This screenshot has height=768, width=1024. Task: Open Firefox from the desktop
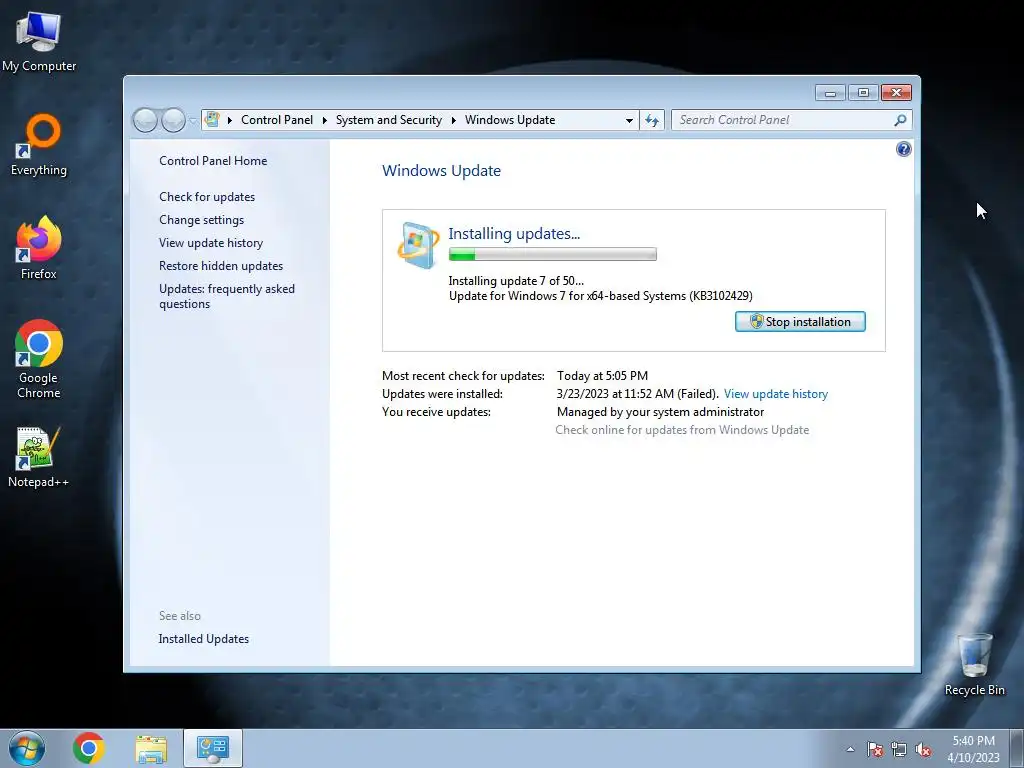(x=39, y=248)
